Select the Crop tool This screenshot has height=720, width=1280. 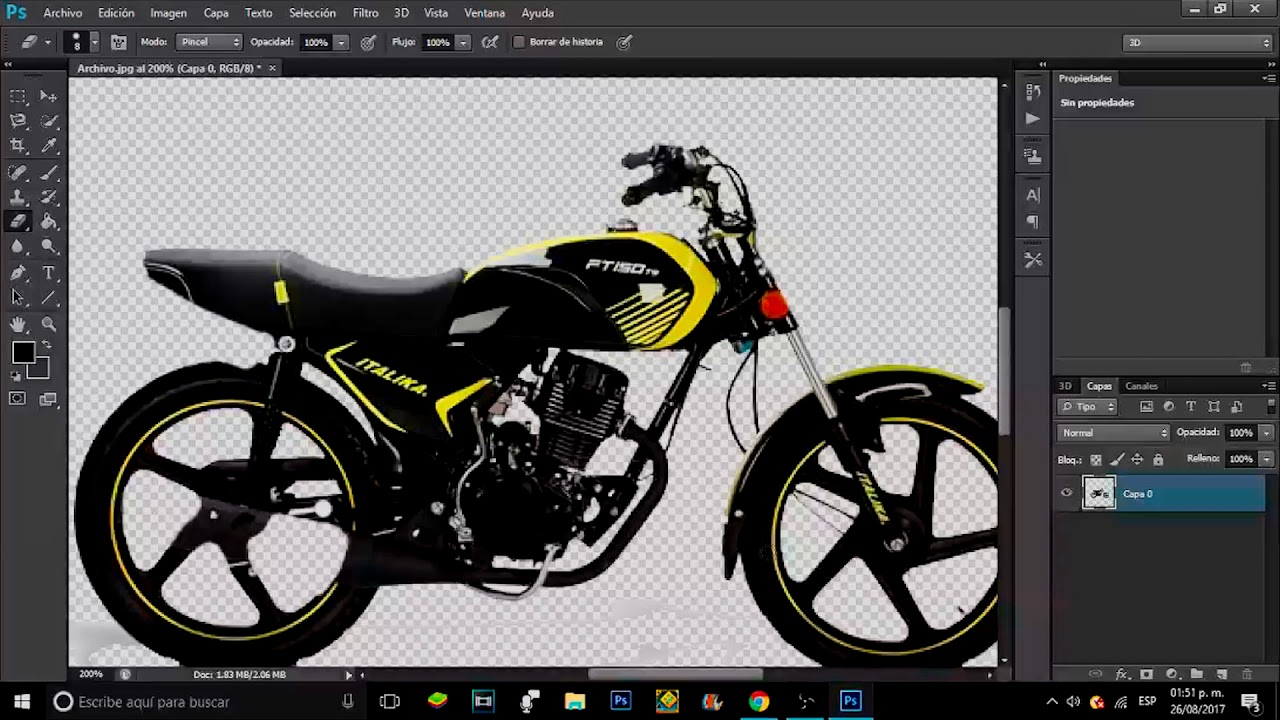pyautogui.click(x=18, y=146)
